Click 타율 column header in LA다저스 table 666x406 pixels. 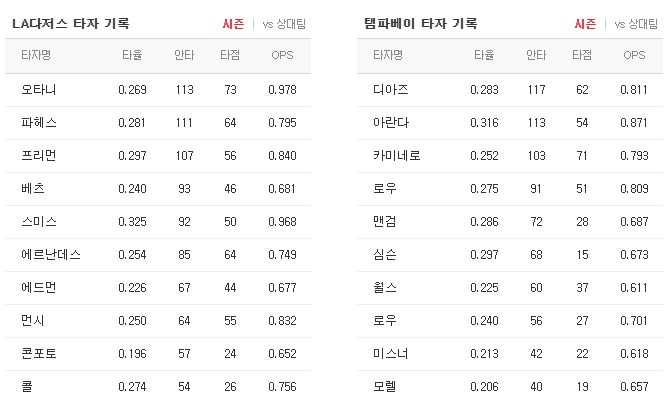click(x=132, y=55)
